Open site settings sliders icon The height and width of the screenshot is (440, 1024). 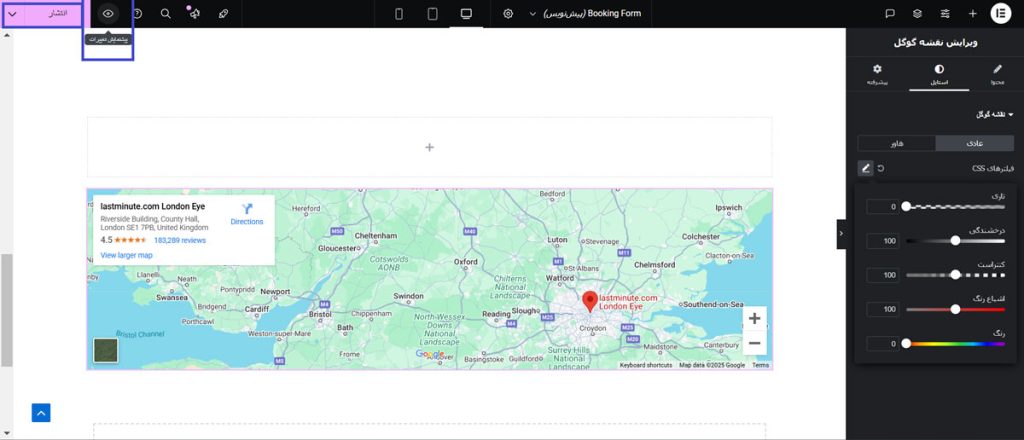pos(945,14)
